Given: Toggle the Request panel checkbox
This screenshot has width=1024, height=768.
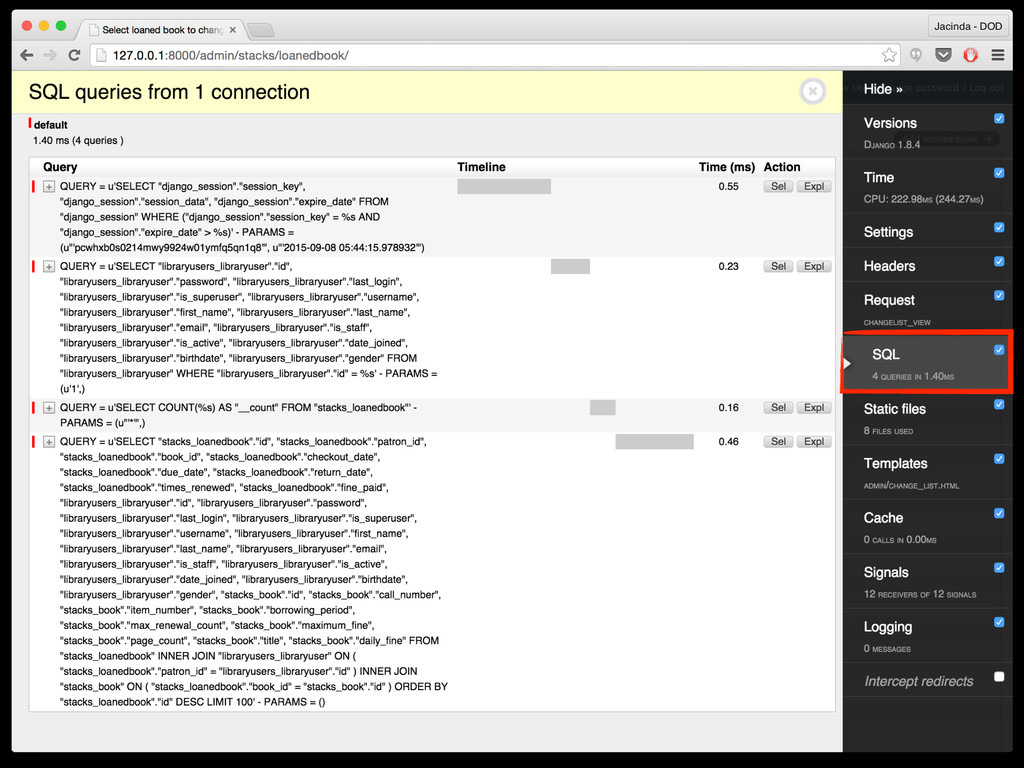Looking at the screenshot, I should 999,295.
